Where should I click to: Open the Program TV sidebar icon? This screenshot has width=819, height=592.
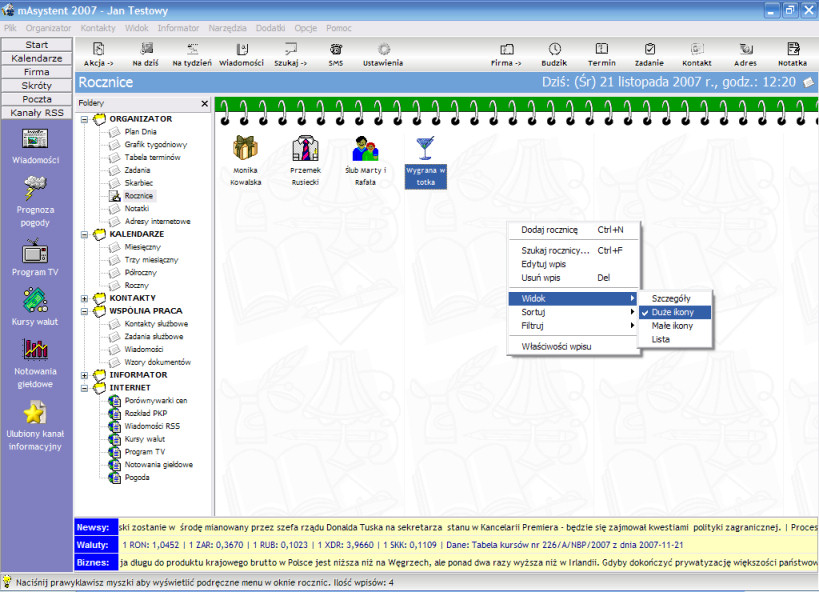[x=35, y=258]
